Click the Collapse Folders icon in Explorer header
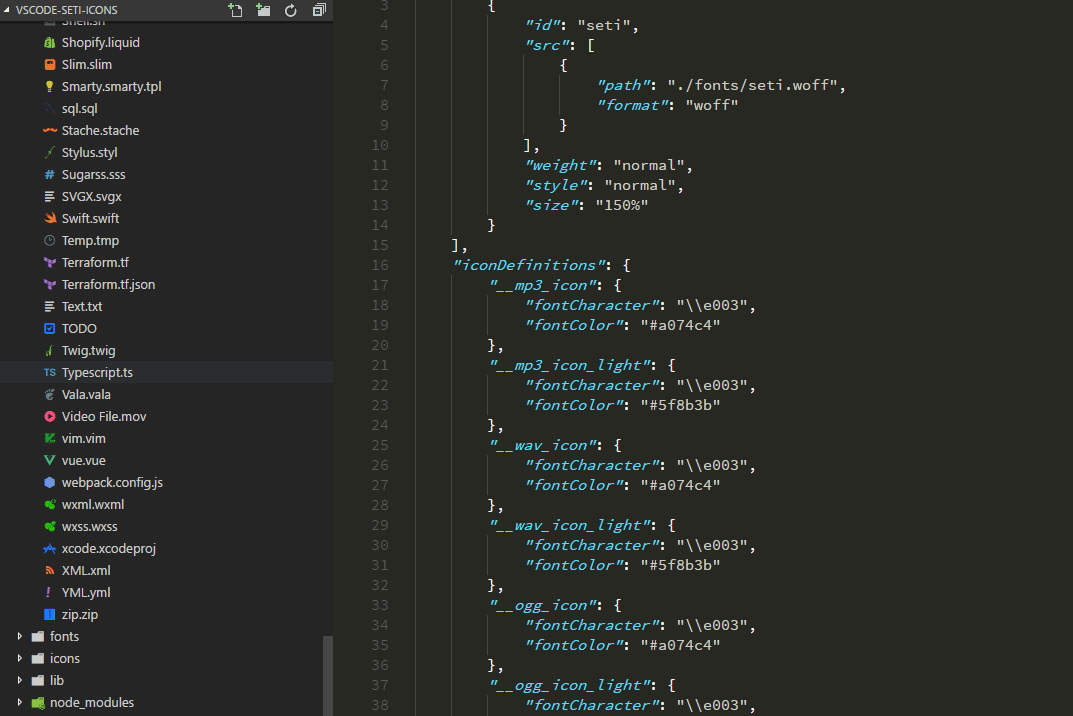 [320, 9]
